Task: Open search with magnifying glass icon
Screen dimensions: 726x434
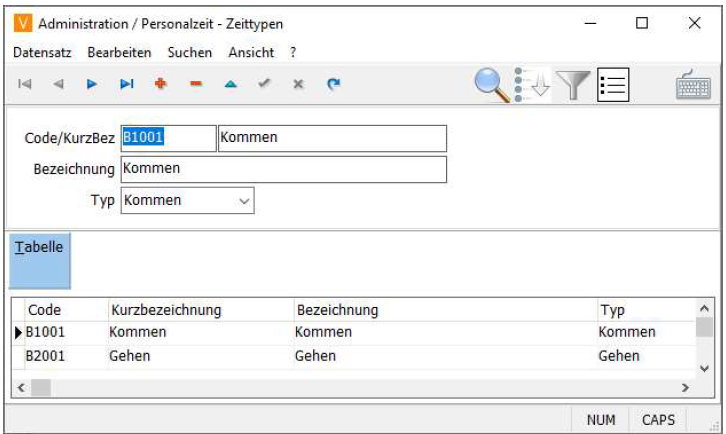Action: pyautogui.click(x=492, y=85)
